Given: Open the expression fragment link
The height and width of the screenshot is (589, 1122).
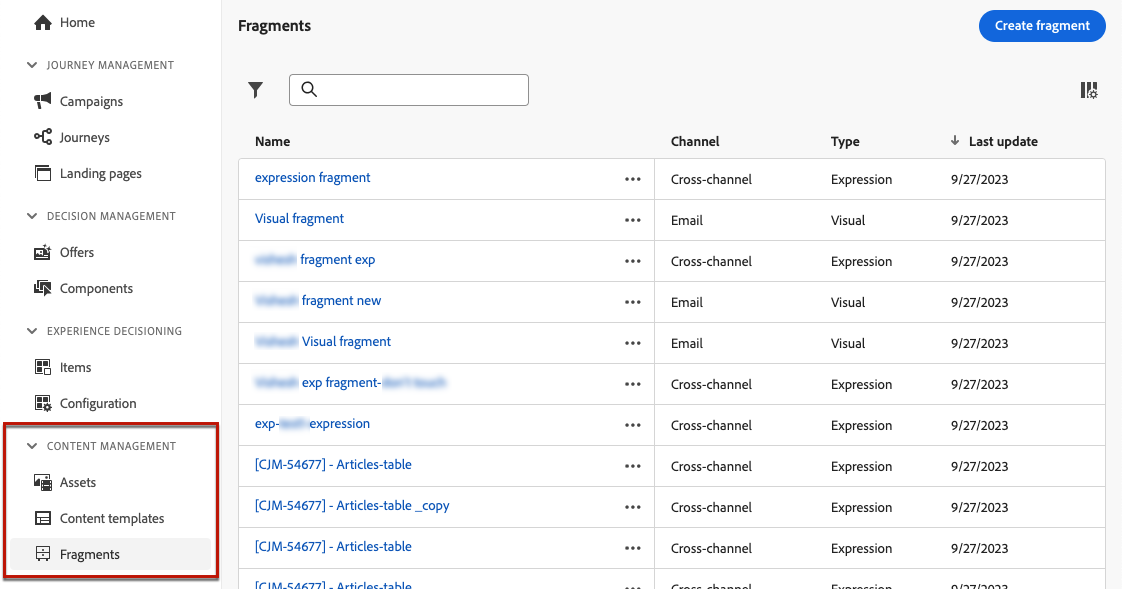Looking at the screenshot, I should [313, 178].
